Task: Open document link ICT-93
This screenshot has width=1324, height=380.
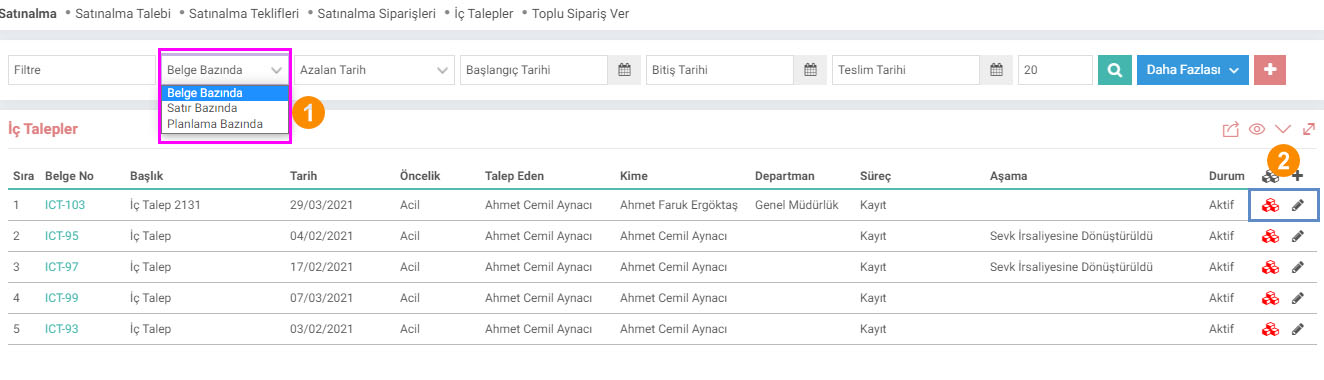Action: click(x=62, y=329)
